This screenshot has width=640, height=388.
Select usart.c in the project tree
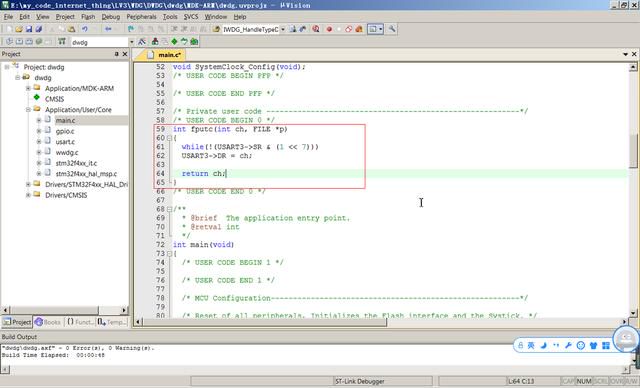coord(65,142)
